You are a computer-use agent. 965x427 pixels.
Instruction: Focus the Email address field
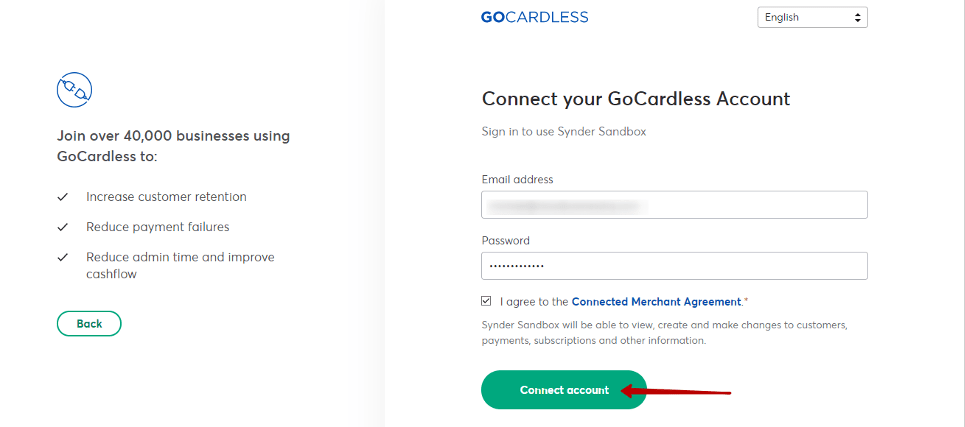click(674, 205)
